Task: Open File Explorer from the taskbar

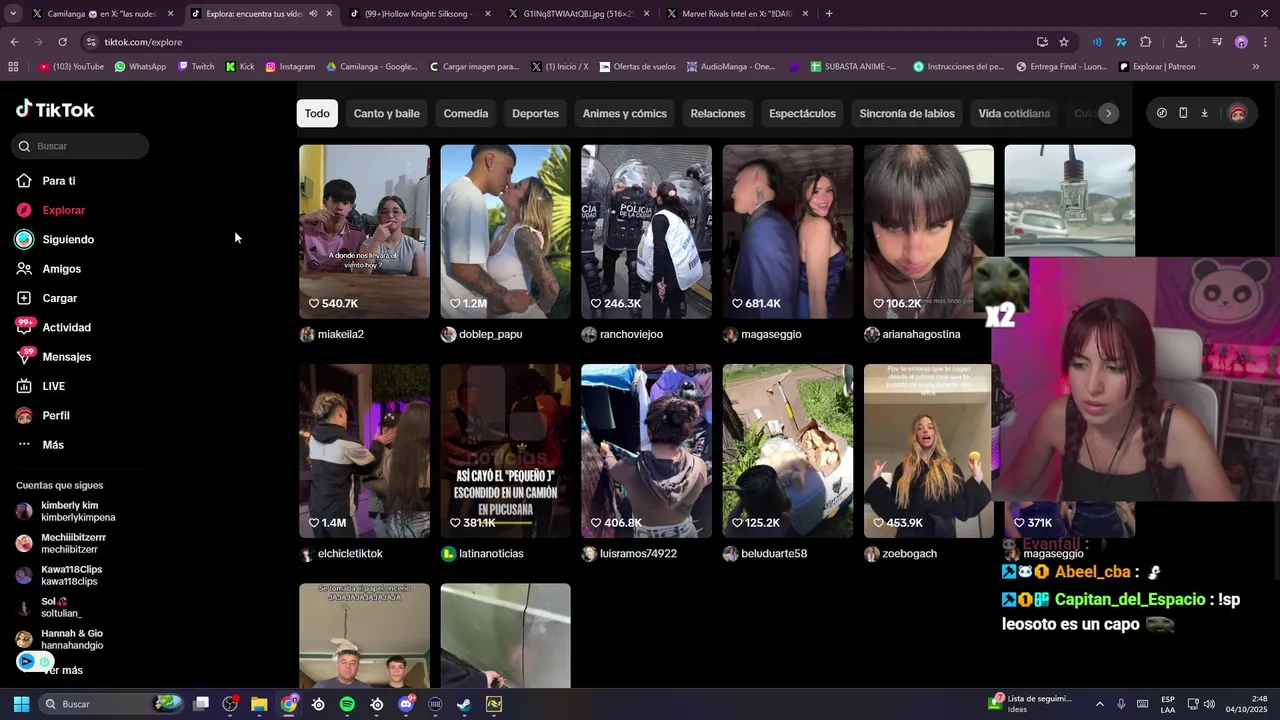Action: (259, 704)
